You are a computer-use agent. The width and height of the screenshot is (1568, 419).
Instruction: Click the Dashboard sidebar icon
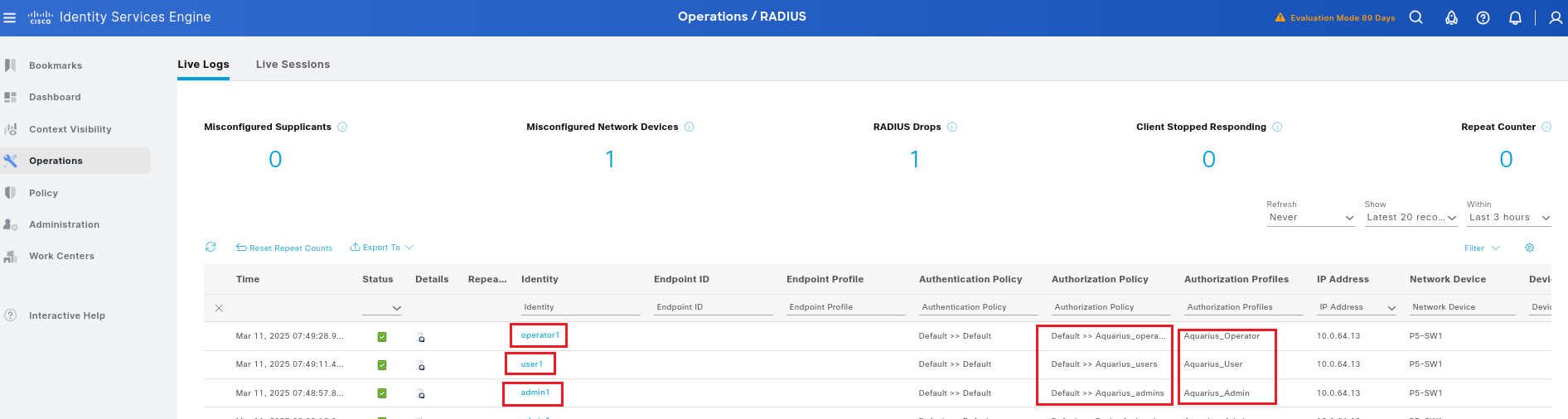tap(11, 97)
